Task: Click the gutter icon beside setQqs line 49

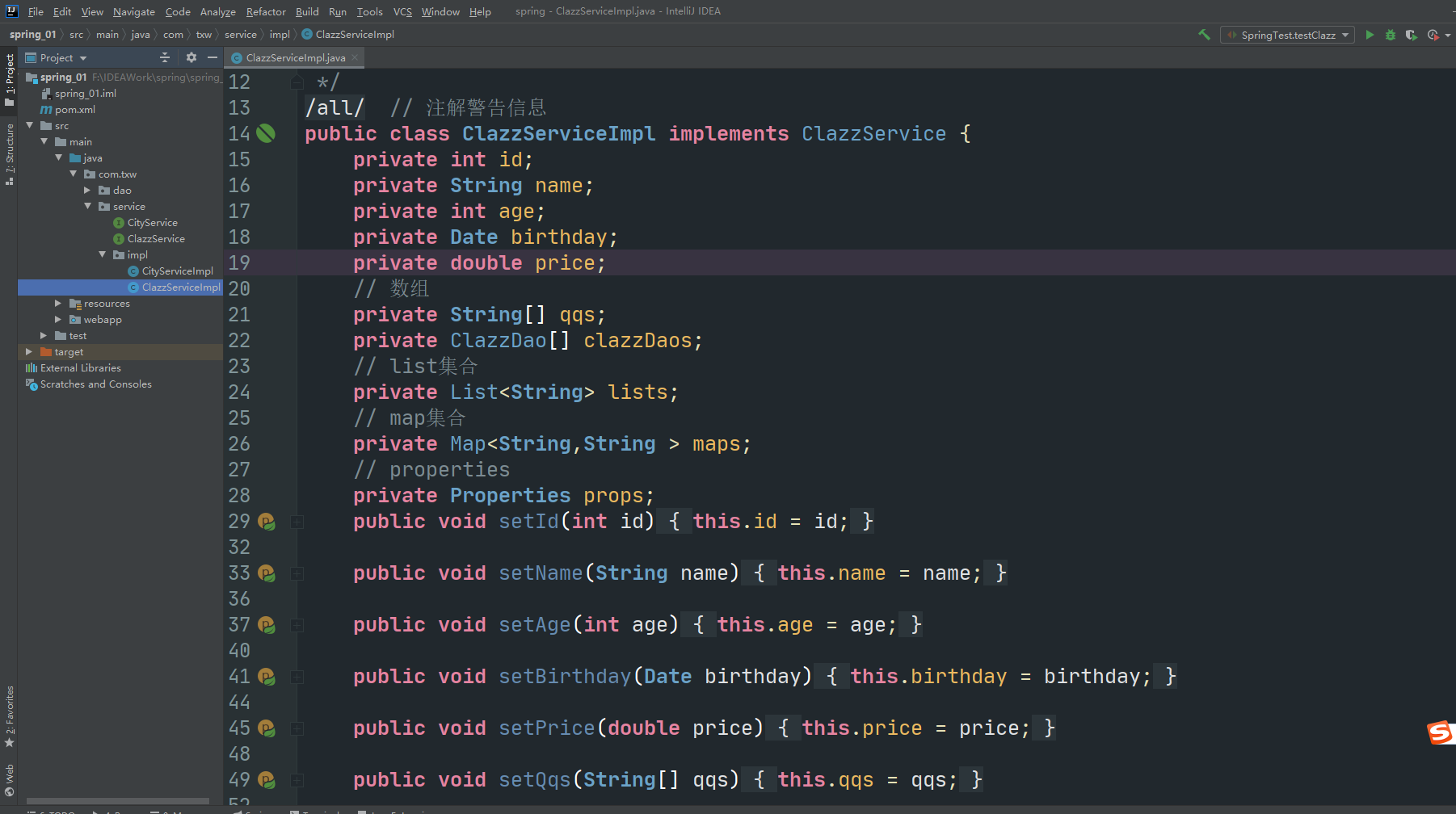Action: [x=267, y=780]
